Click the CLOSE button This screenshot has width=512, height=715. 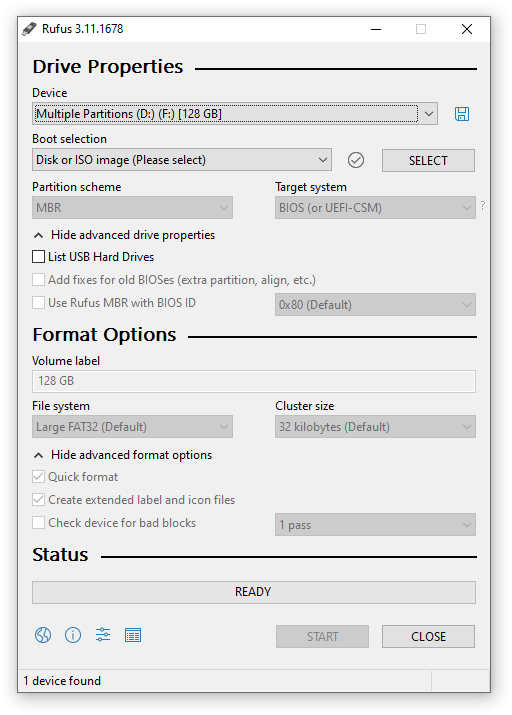(x=428, y=637)
